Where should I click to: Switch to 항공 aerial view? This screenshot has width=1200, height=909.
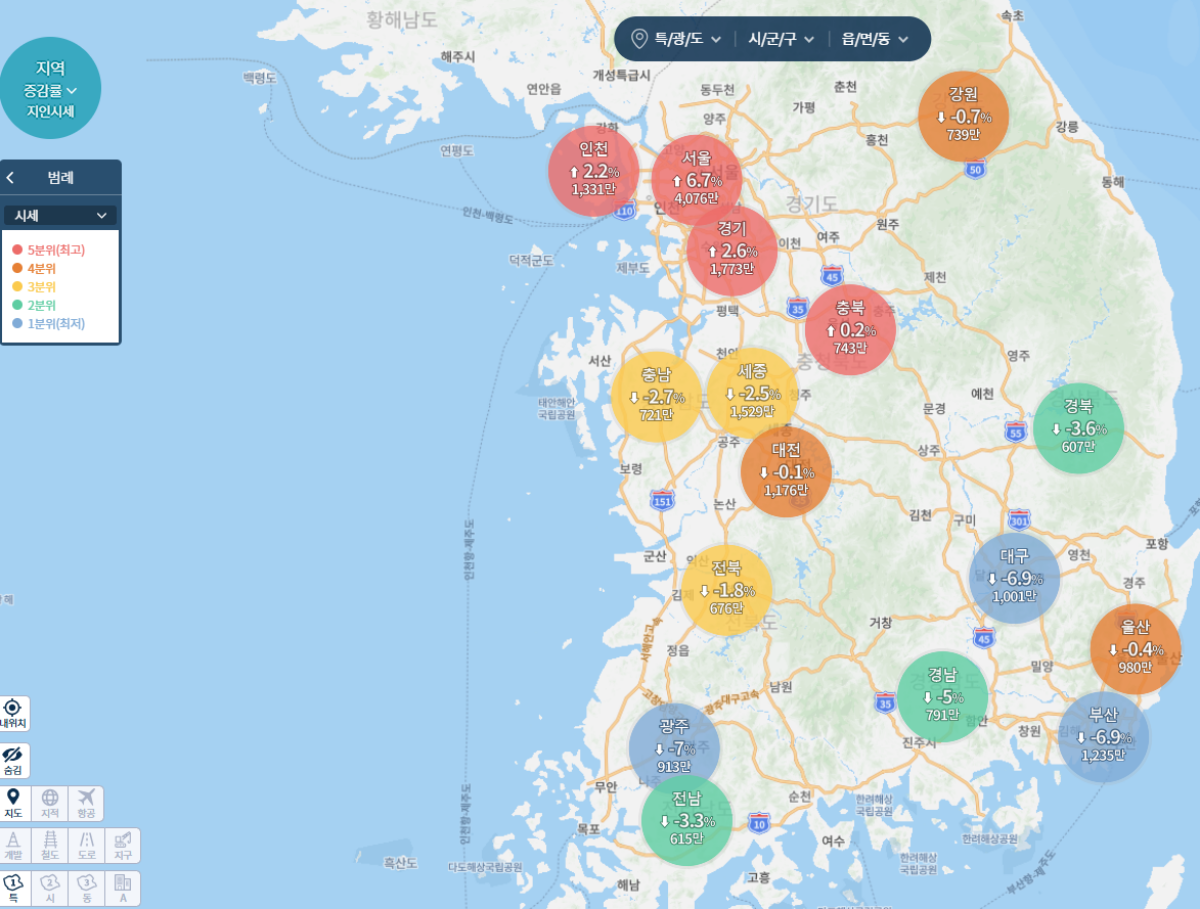tap(85, 803)
